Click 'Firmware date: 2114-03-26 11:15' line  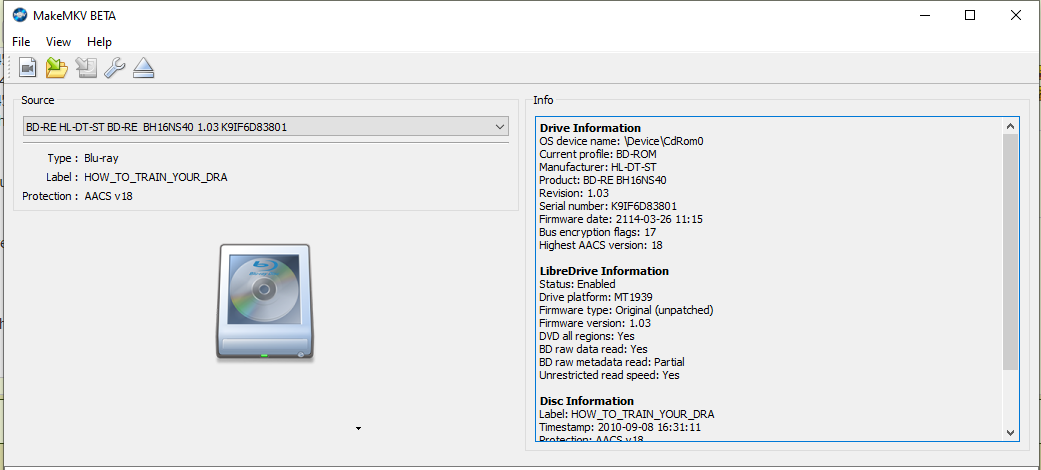pos(620,219)
